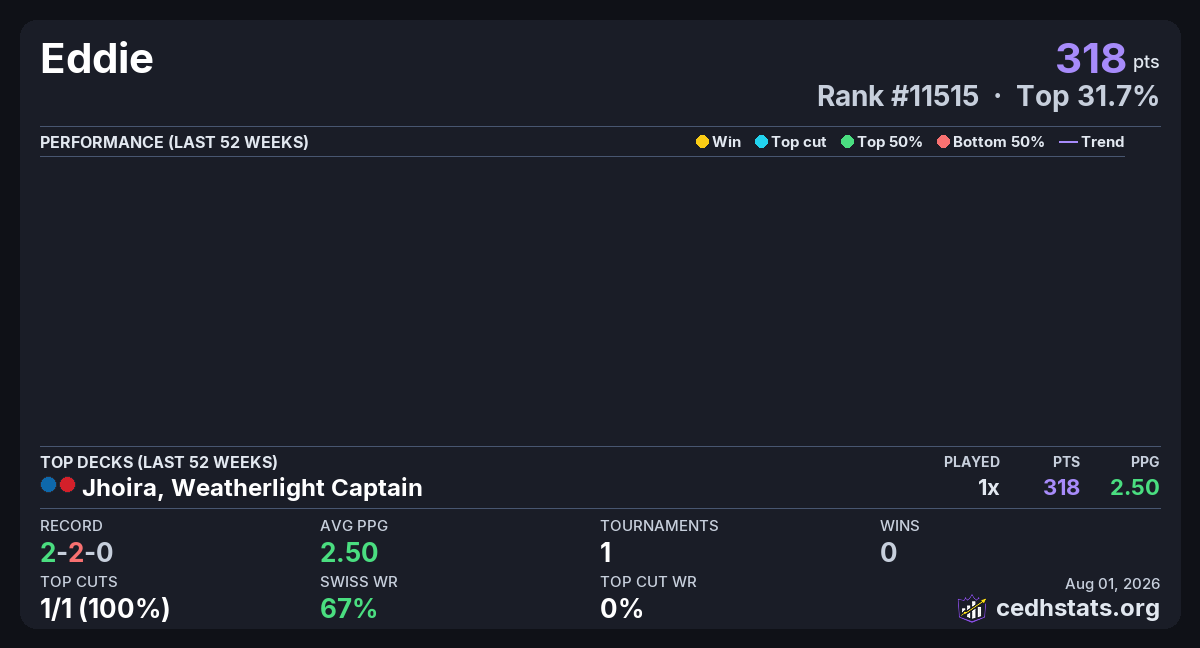Click the cyan Top cut legend dot
Screen dimensions: 1200x648
click(x=761, y=142)
